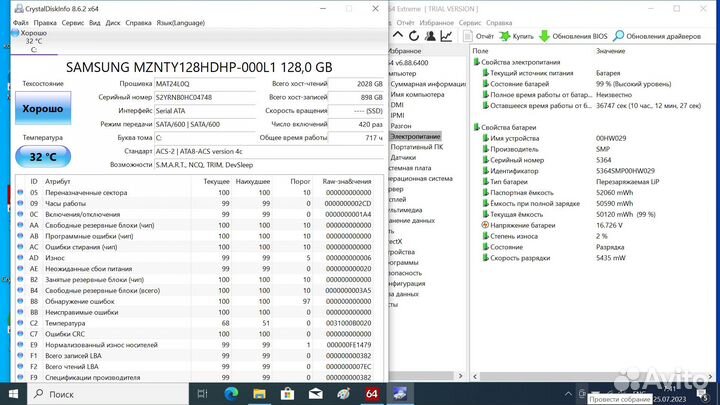This screenshot has width=720, height=405.
Task: Select the C: disk tab at top
Action: 34,41
